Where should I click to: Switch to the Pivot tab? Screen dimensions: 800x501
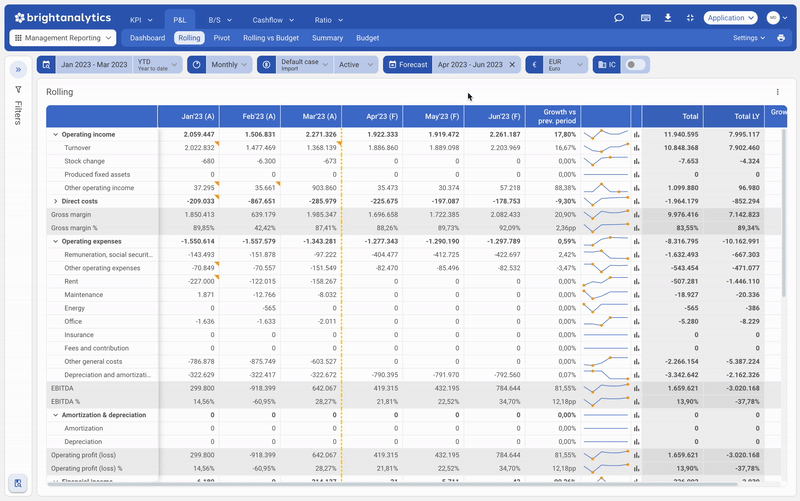point(221,38)
